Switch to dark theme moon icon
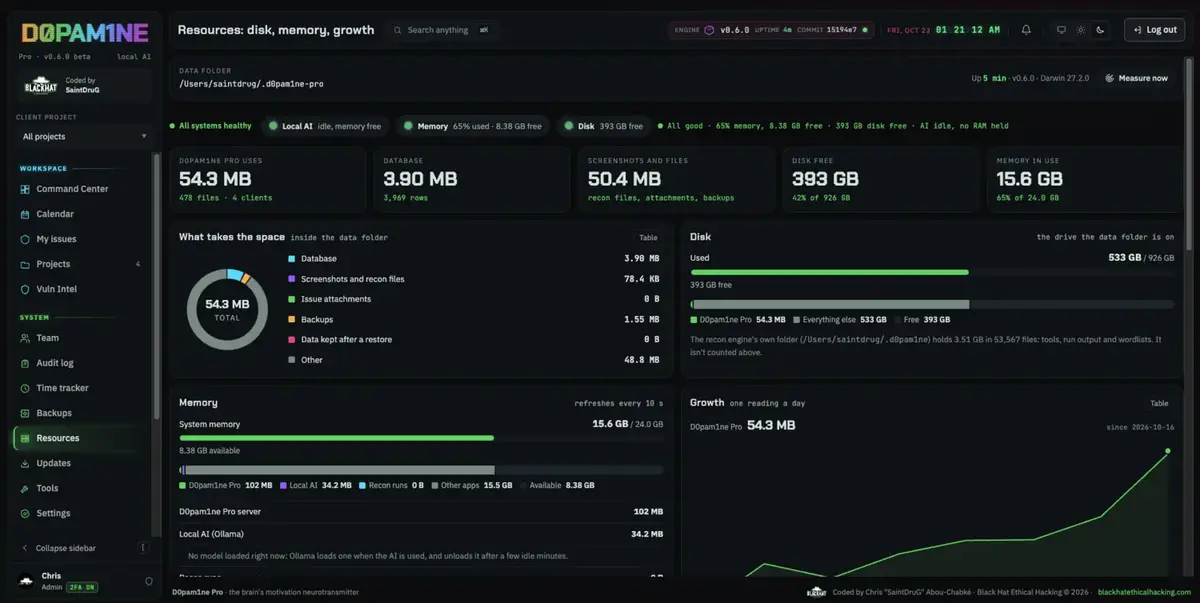This screenshot has width=1200, height=603. [1100, 30]
